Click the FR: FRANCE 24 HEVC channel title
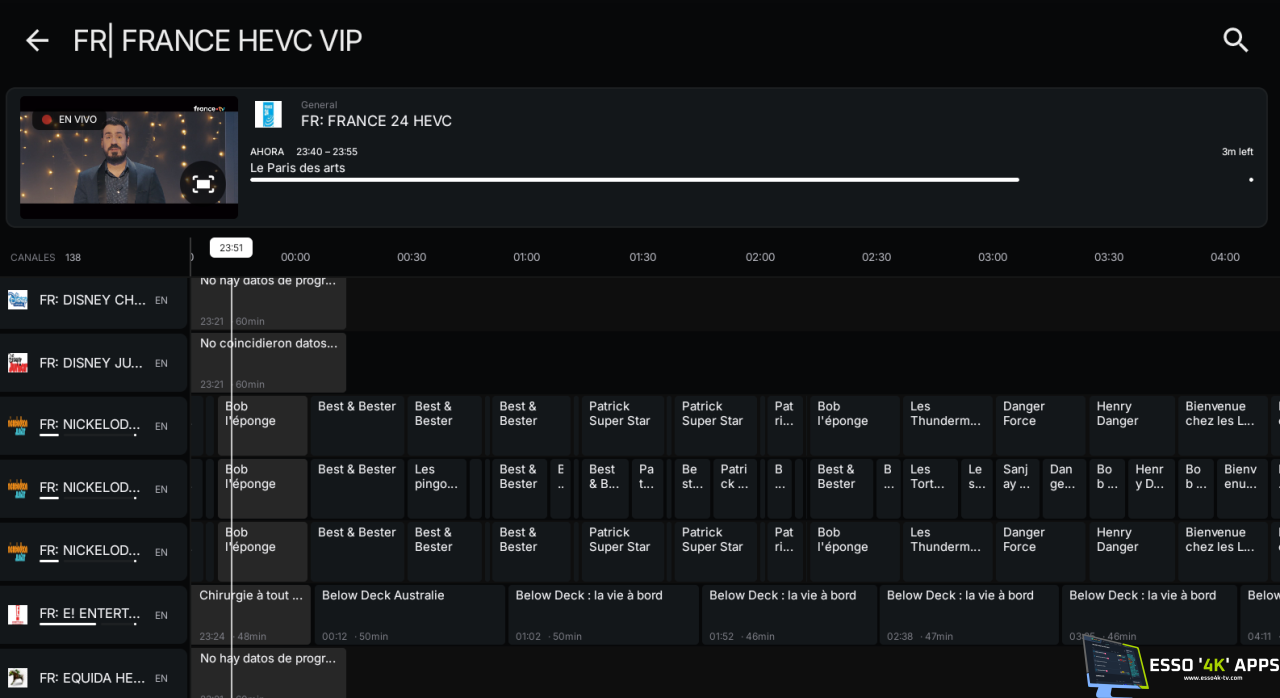 click(x=376, y=121)
